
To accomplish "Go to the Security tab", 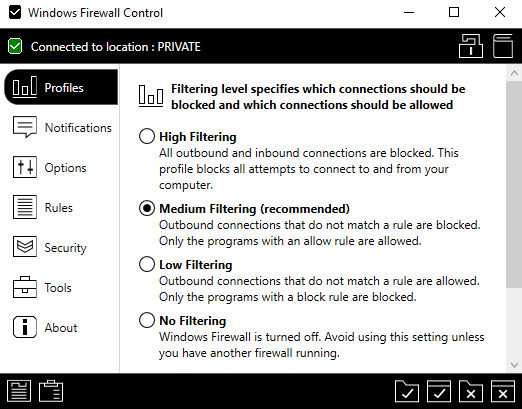I will 61,247.
